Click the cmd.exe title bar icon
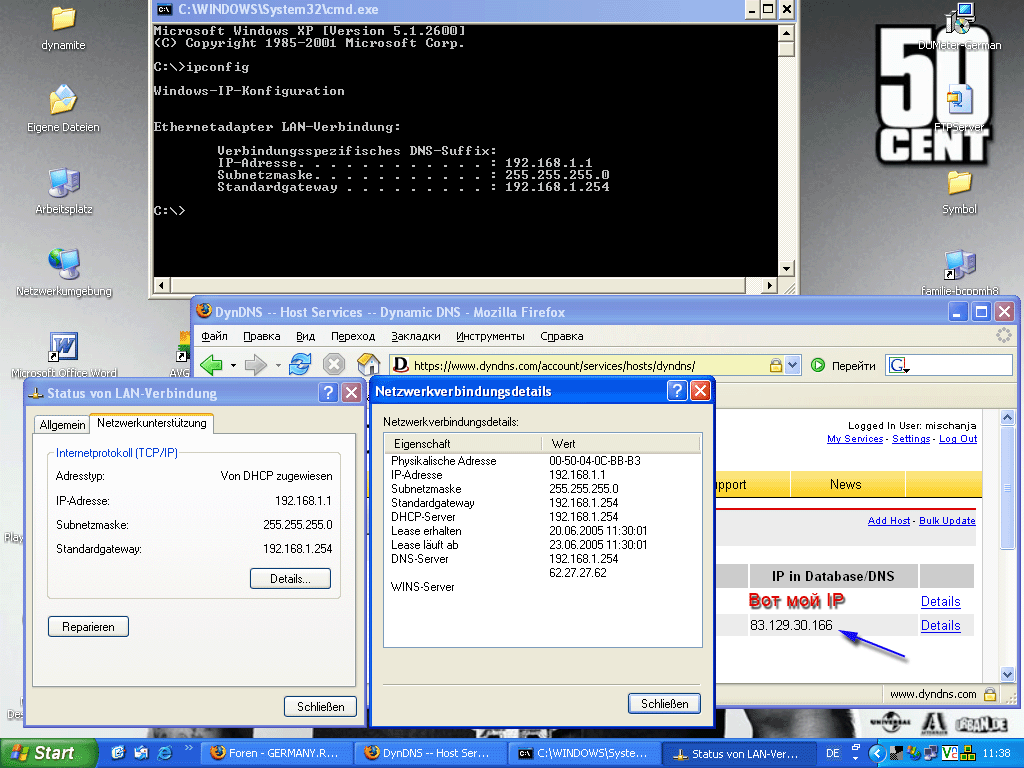The width and height of the screenshot is (1024, 768). (x=164, y=9)
